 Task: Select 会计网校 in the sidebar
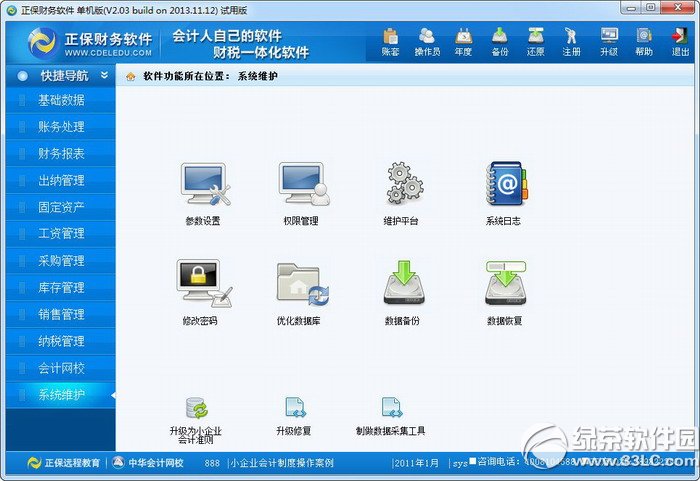(61, 368)
